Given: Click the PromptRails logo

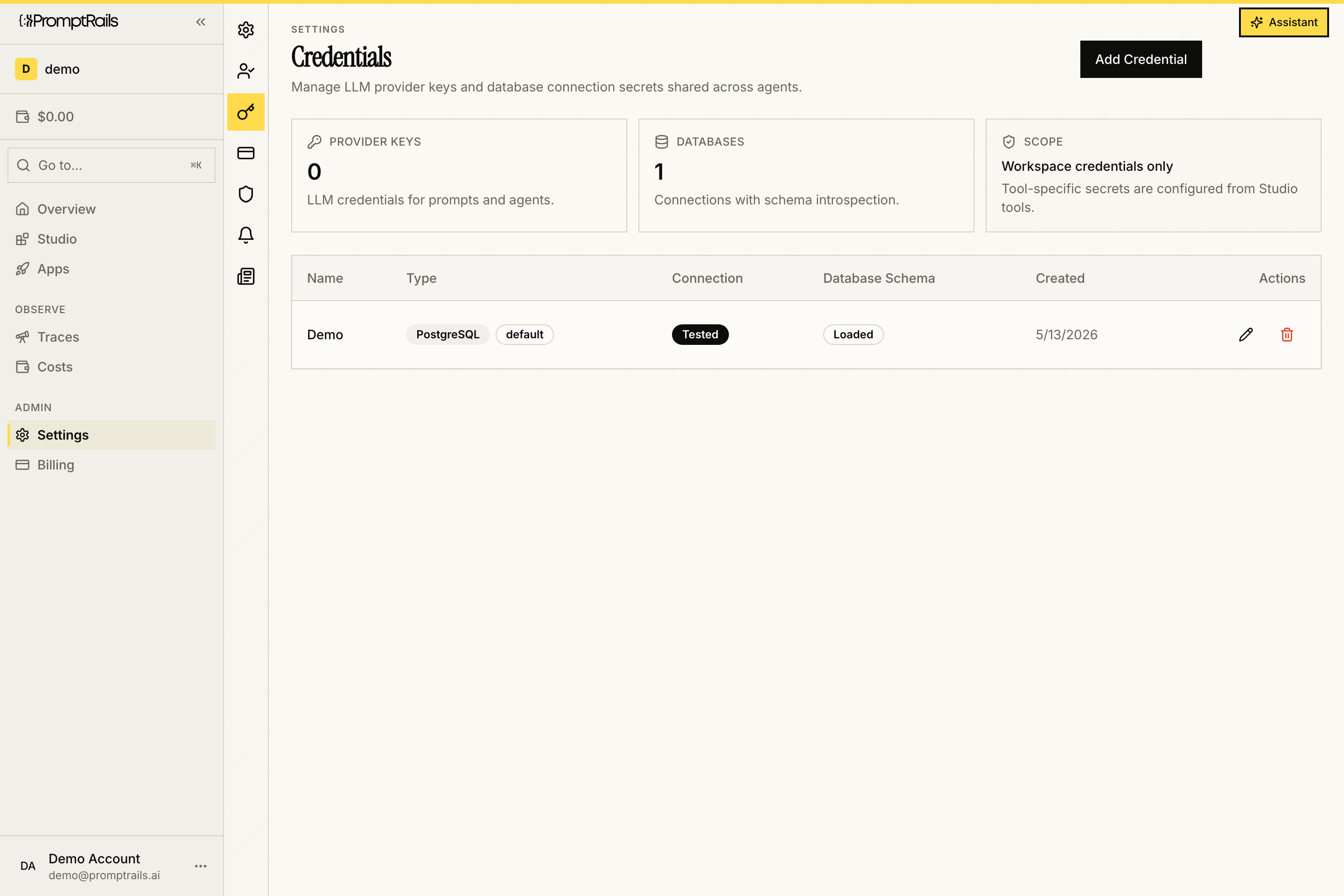Looking at the screenshot, I should [69, 22].
